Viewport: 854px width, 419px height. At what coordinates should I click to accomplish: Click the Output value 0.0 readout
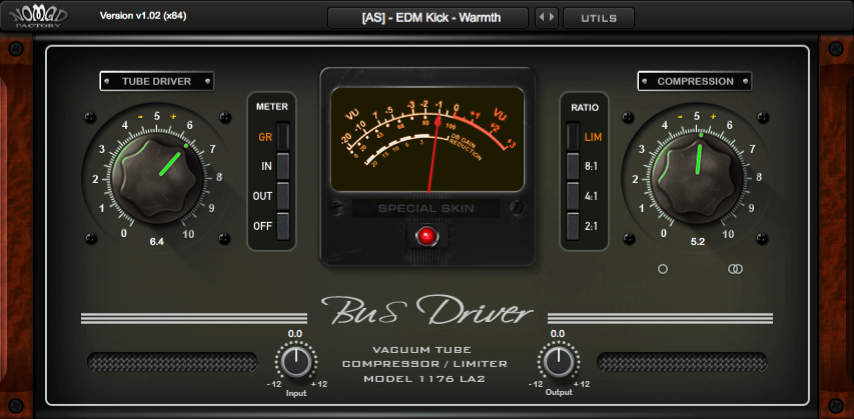[557, 333]
